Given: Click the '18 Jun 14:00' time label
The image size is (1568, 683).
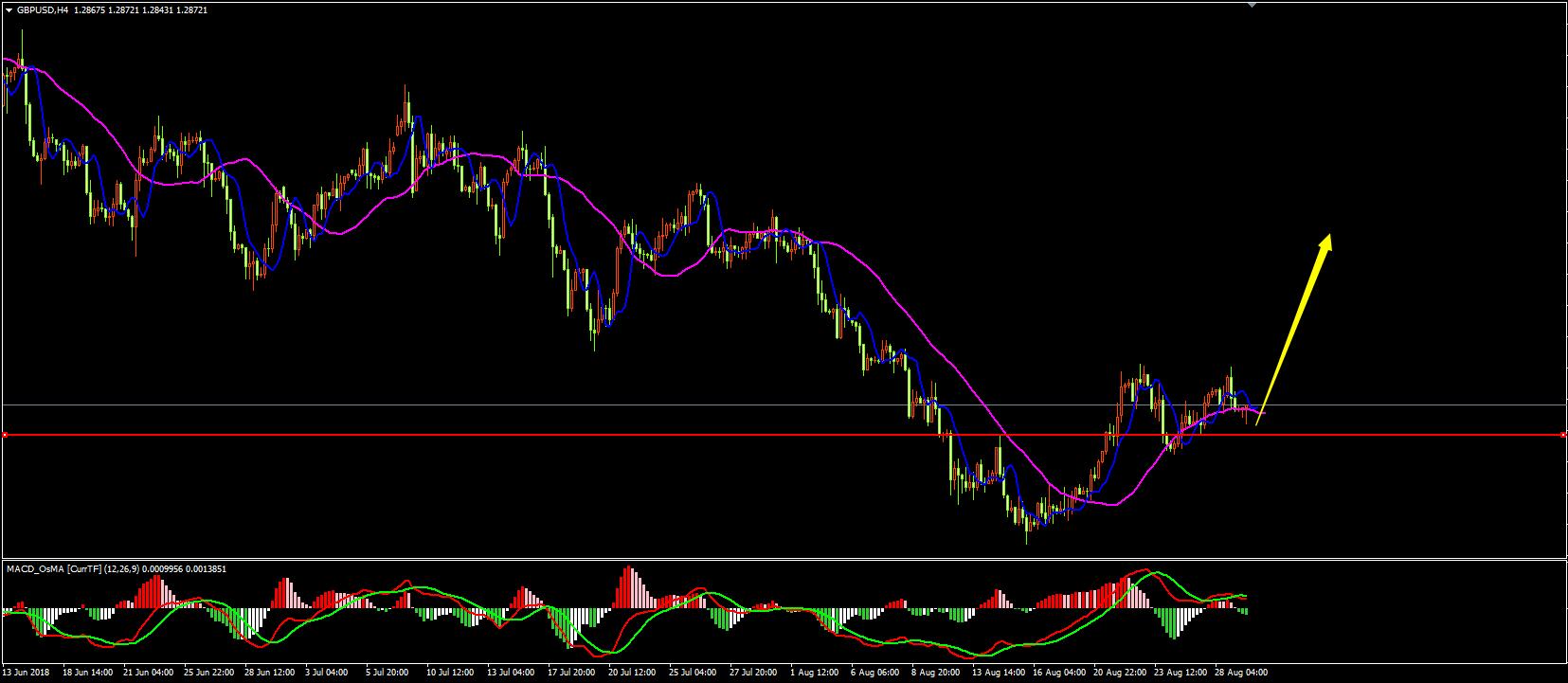Looking at the screenshot, I should tap(87, 672).
